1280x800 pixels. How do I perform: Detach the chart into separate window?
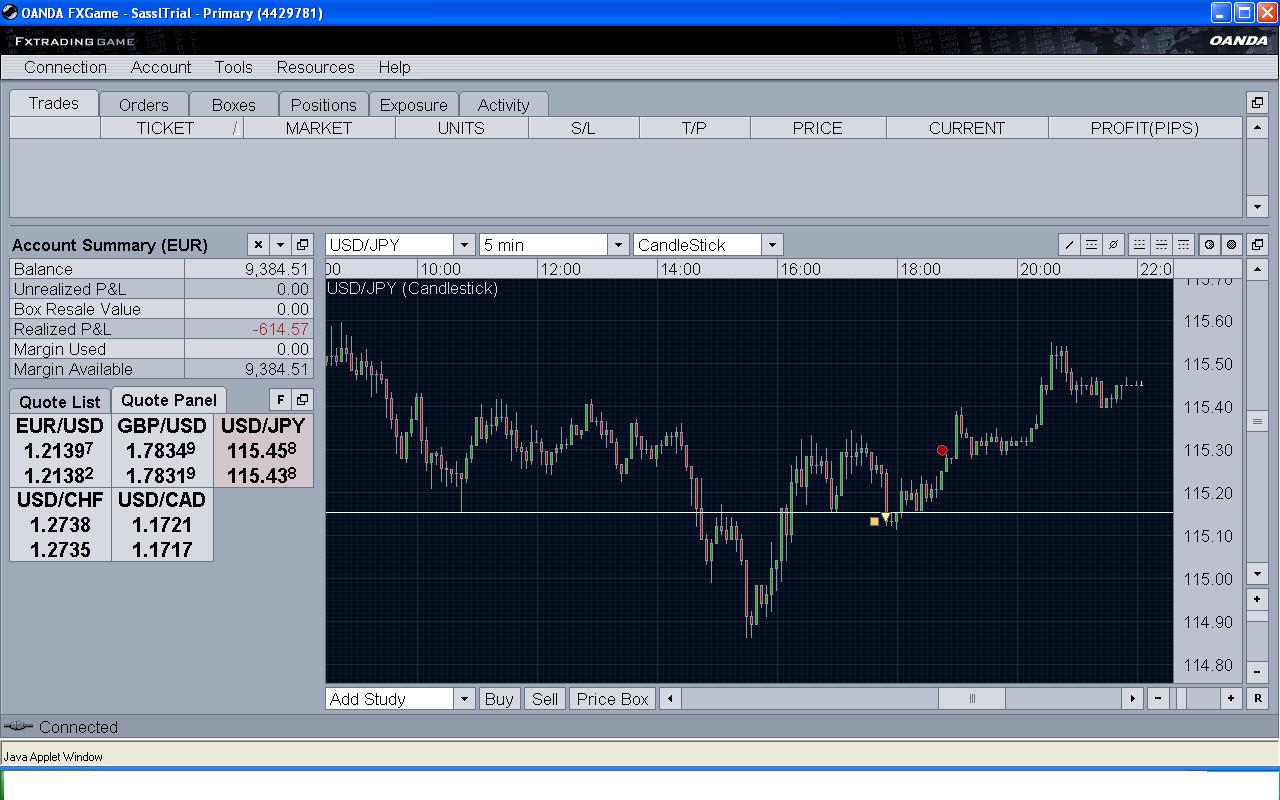click(x=1257, y=245)
